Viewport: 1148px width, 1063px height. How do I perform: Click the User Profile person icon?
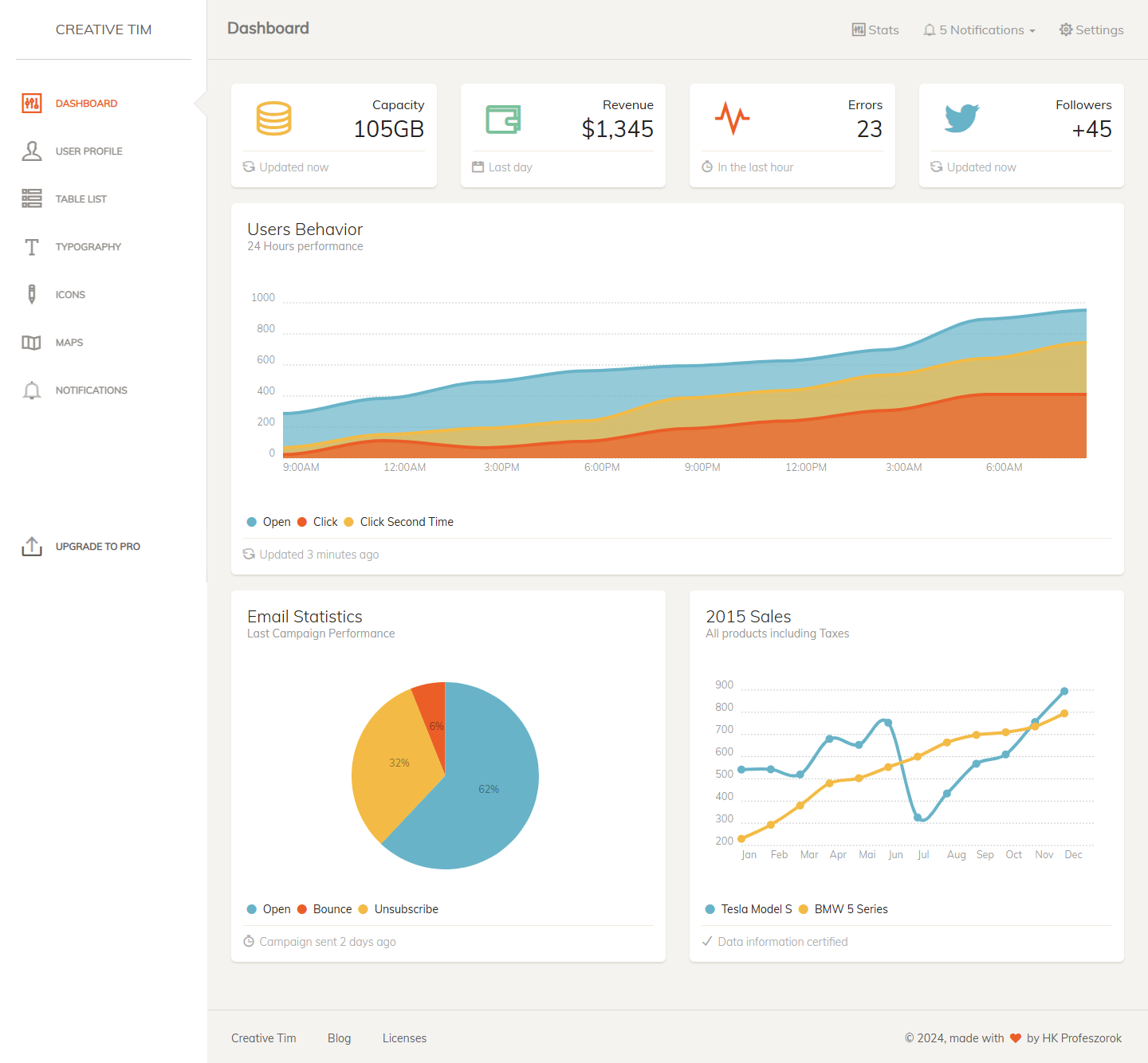pyautogui.click(x=32, y=151)
